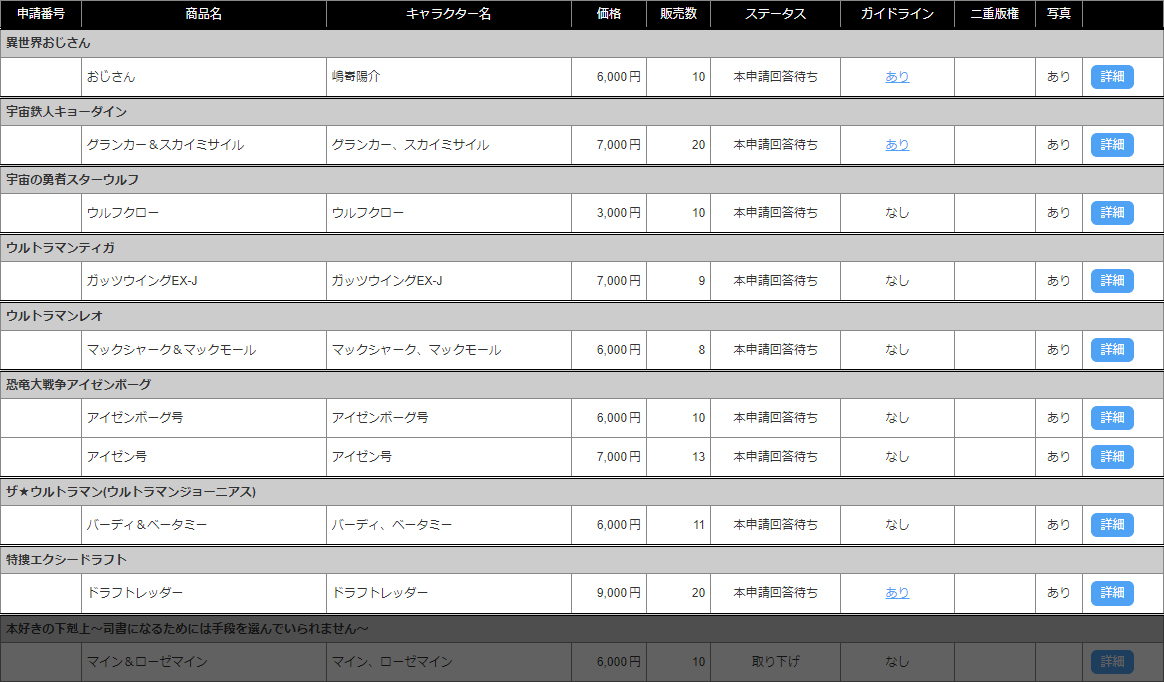
Task: Select the ウルトラマンレオ group heading
Action: [582, 316]
